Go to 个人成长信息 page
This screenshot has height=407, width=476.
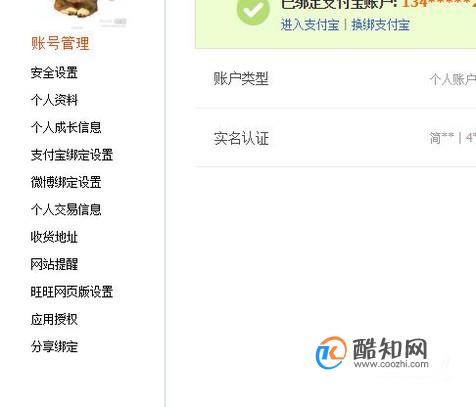[x=66, y=127]
